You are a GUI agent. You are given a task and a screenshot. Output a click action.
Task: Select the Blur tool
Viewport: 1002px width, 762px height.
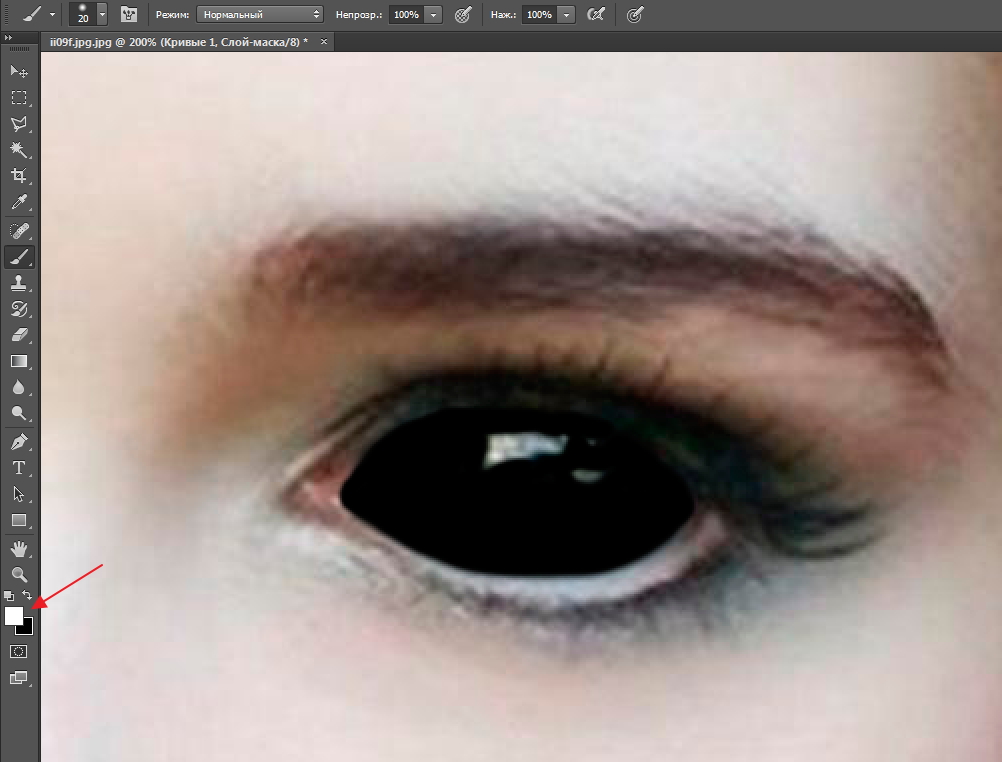pyautogui.click(x=19, y=387)
